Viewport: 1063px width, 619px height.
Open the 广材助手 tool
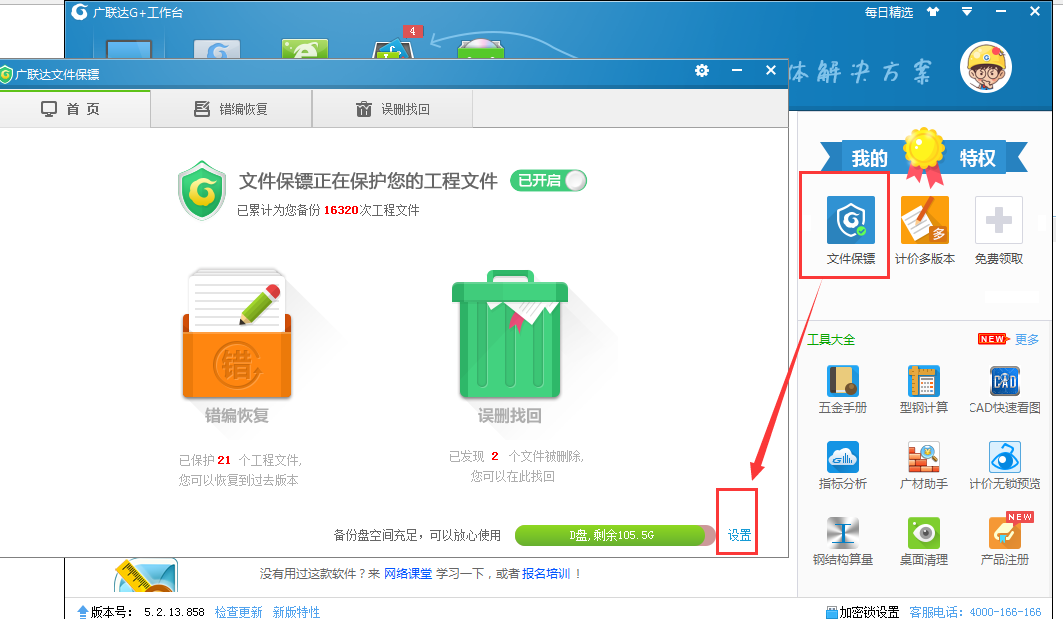(923, 457)
